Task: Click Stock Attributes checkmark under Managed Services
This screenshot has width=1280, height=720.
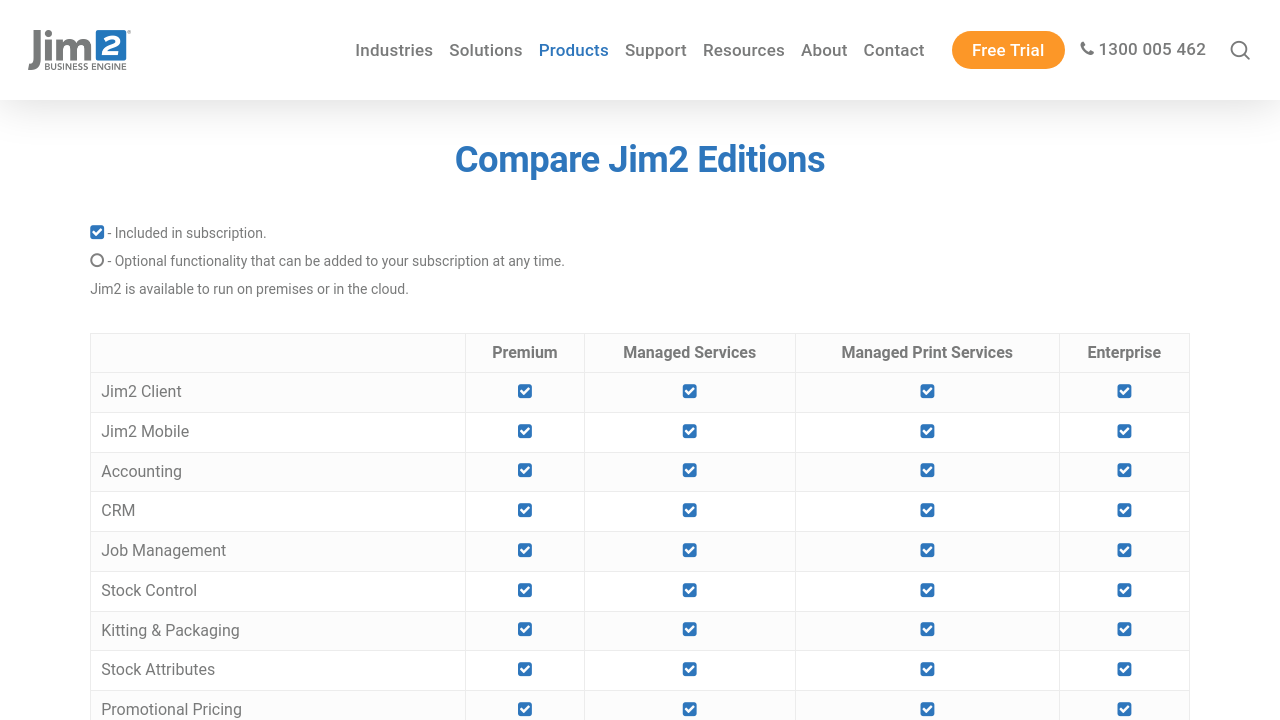Action: (x=690, y=669)
